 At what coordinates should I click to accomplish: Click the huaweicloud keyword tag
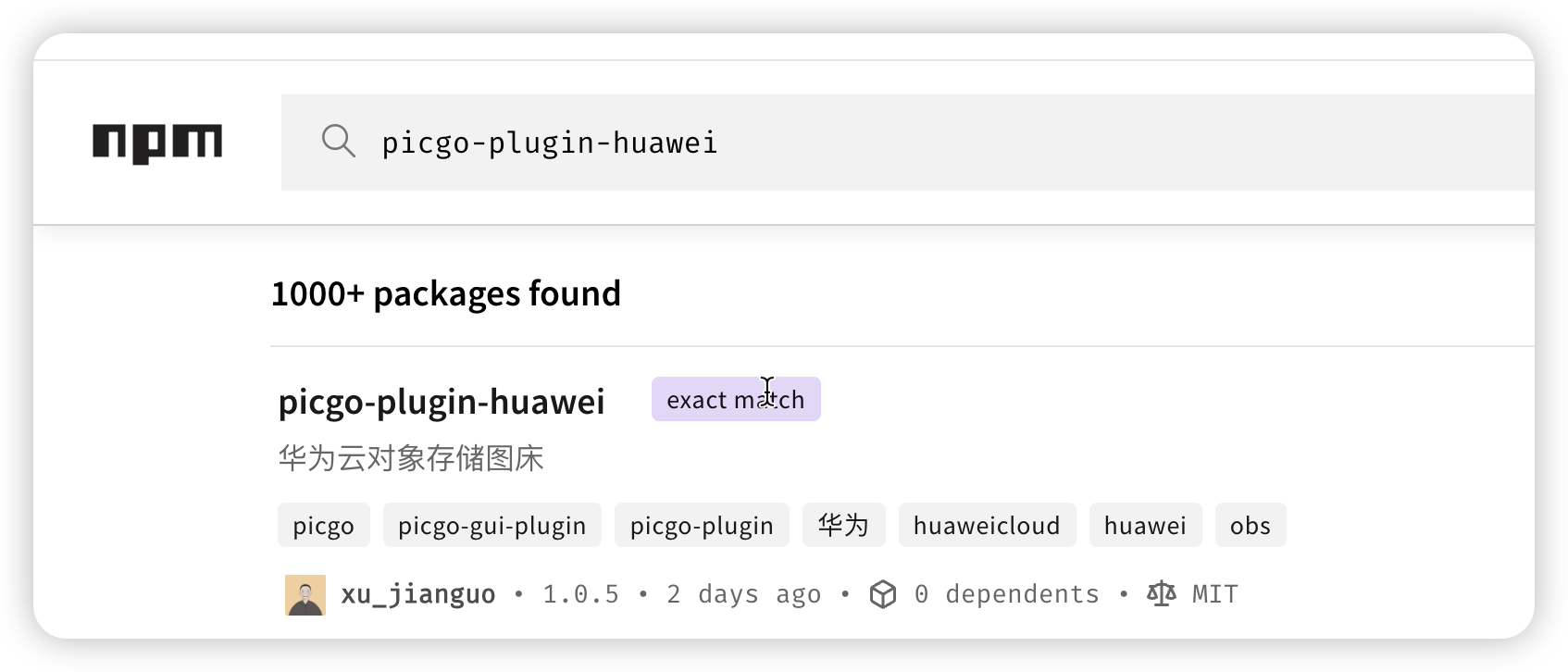987,525
